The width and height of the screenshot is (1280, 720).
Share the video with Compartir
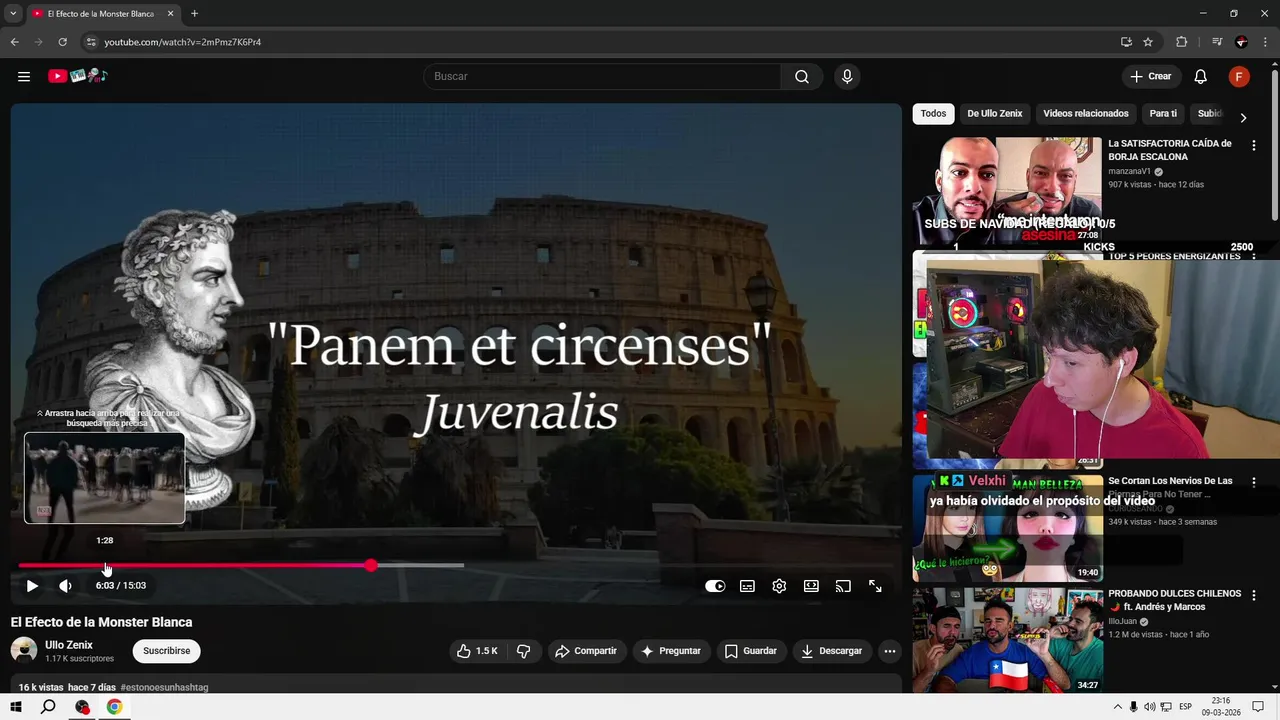click(x=586, y=651)
